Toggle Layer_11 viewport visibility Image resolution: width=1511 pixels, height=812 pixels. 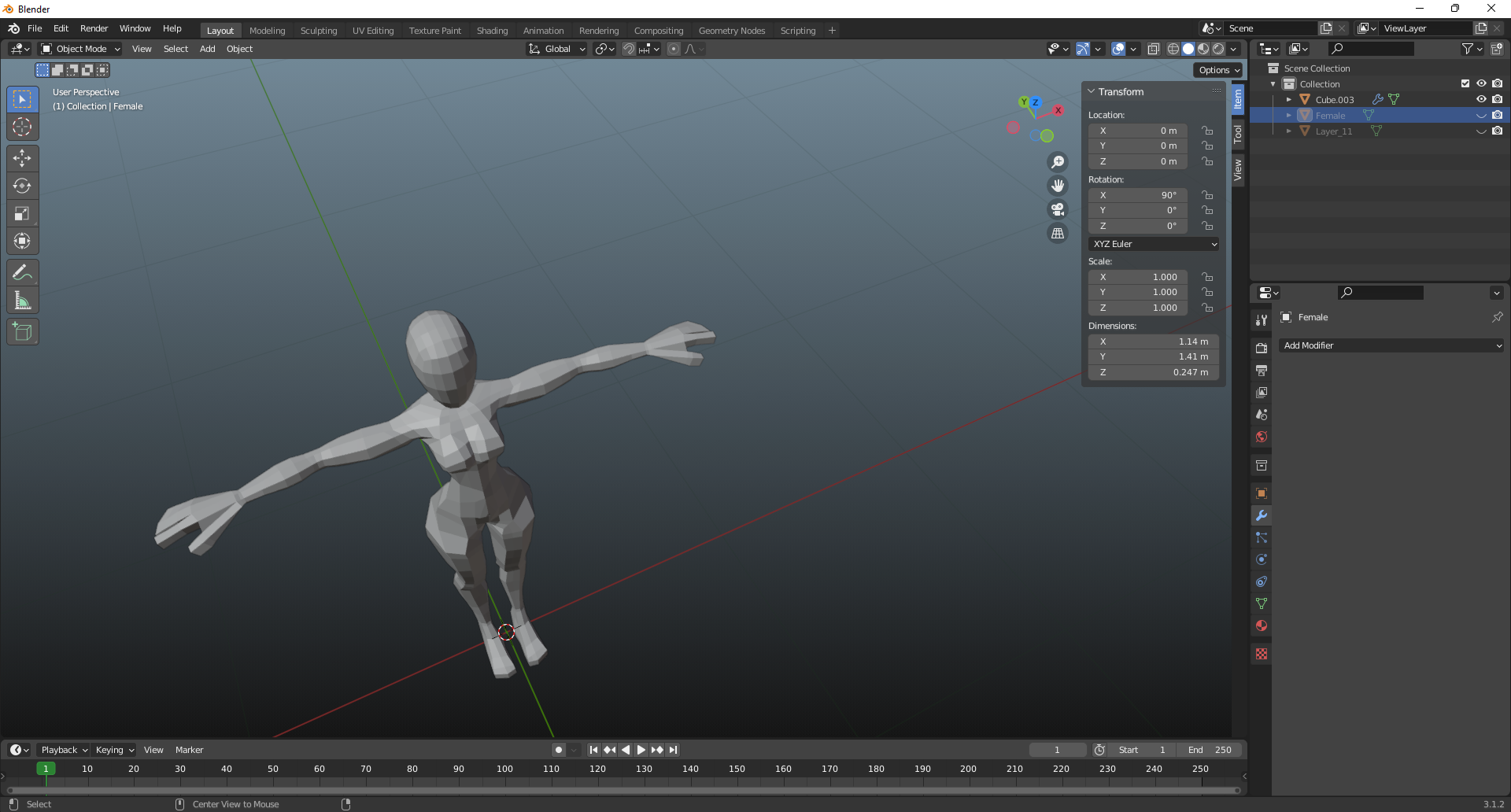click(1481, 131)
